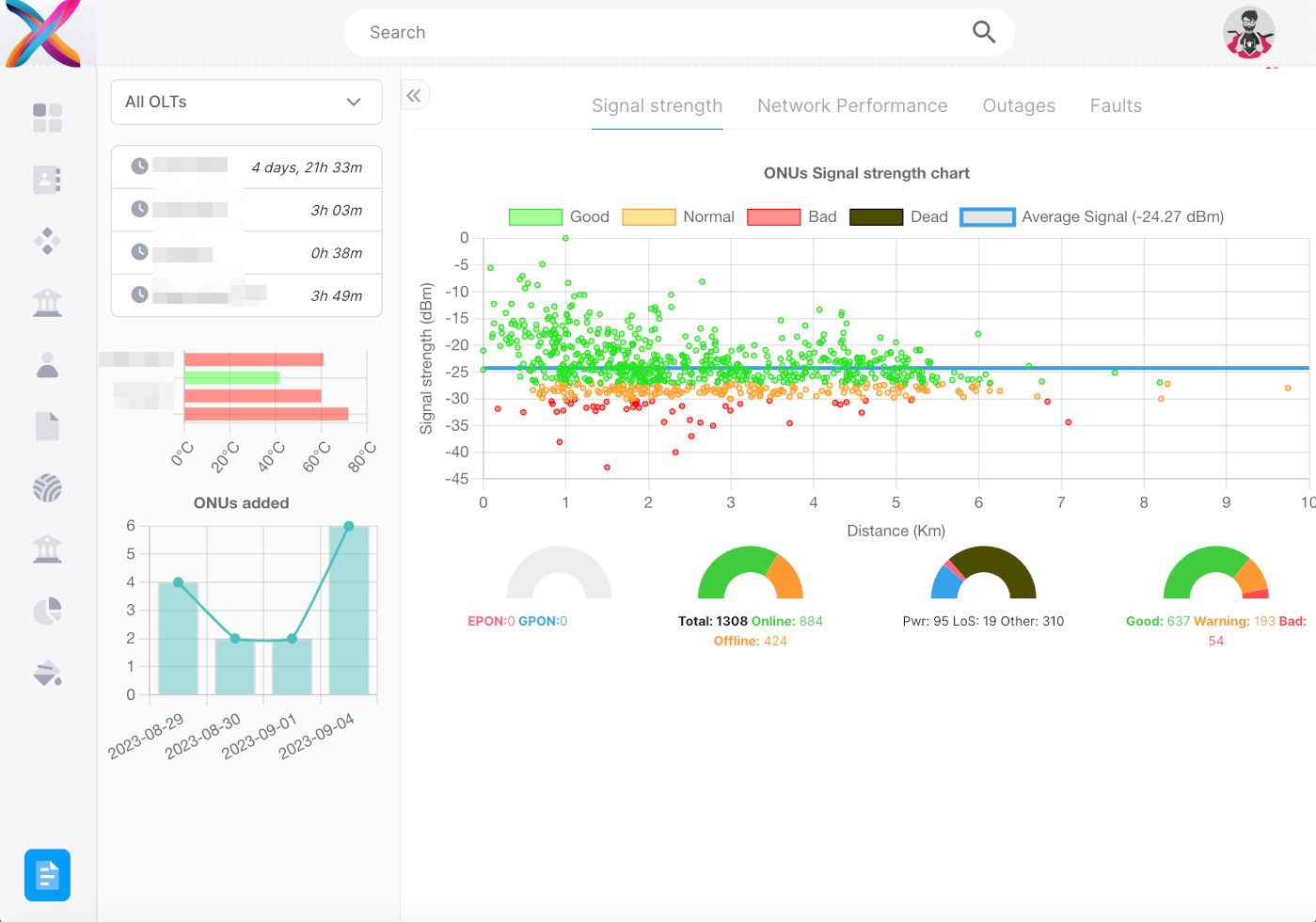Open the profile avatar menu
This screenshot has width=1316, height=922.
click(1248, 33)
